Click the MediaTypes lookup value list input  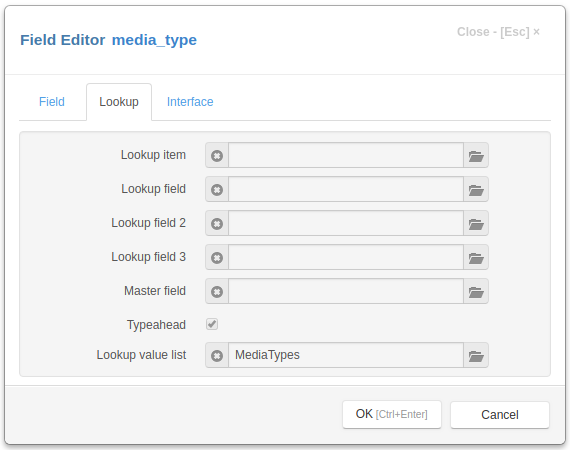coord(346,355)
